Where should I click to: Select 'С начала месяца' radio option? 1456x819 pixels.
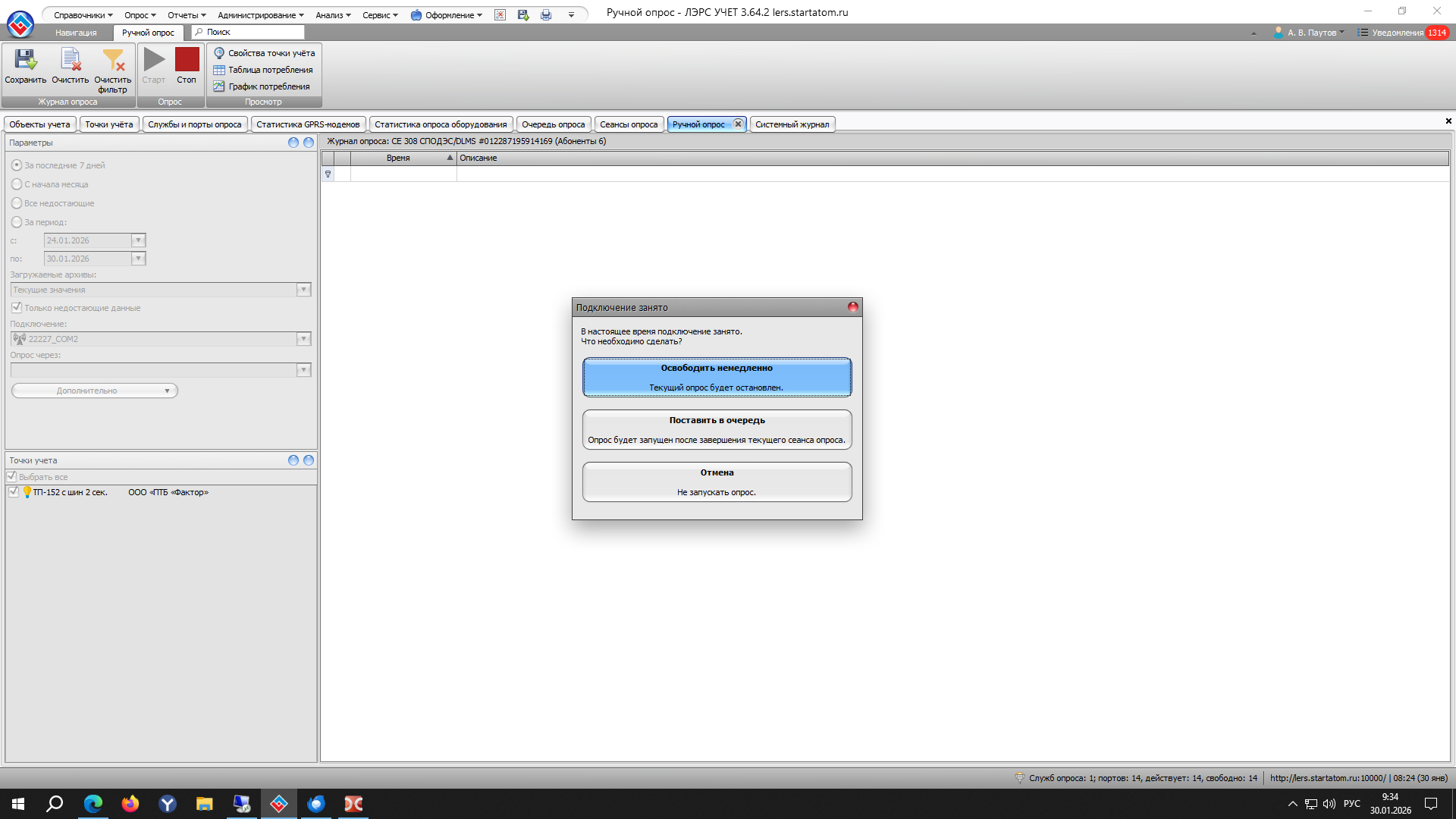click(17, 184)
